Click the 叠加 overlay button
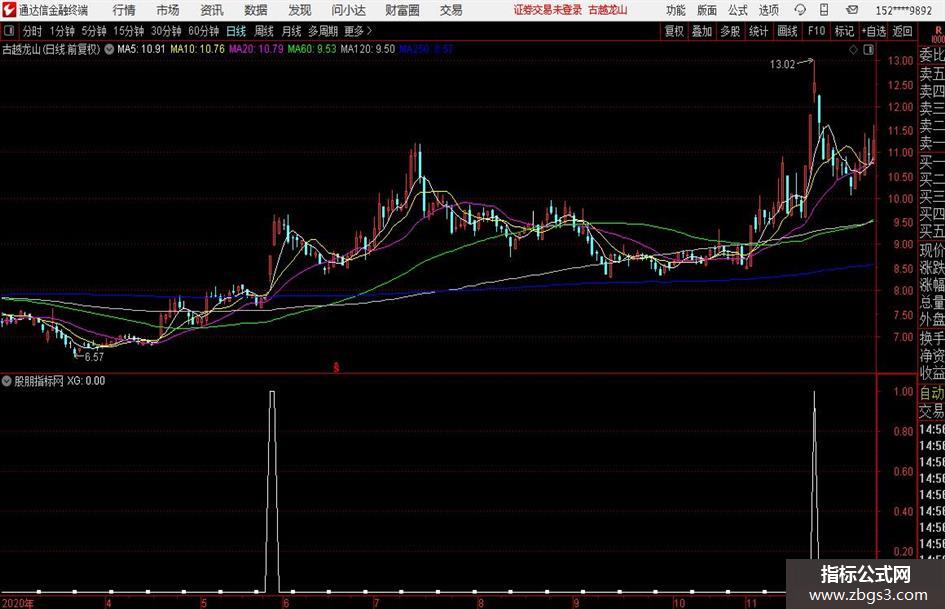 click(x=702, y=31)
